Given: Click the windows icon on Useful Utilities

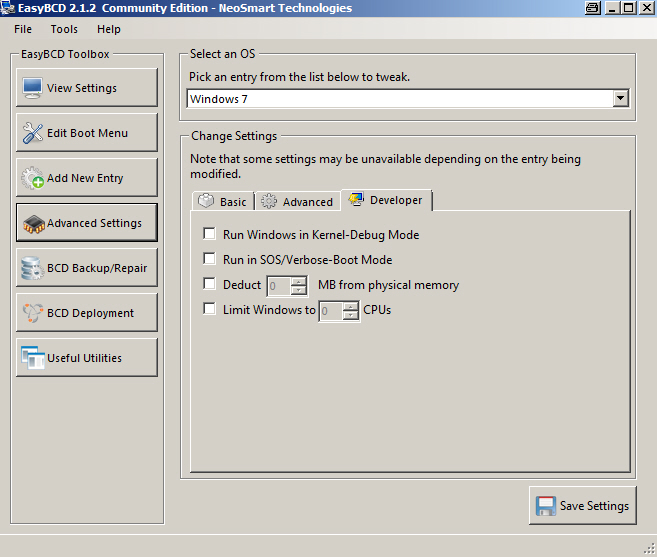Looking at the screenshot, I should coord(33,358).
